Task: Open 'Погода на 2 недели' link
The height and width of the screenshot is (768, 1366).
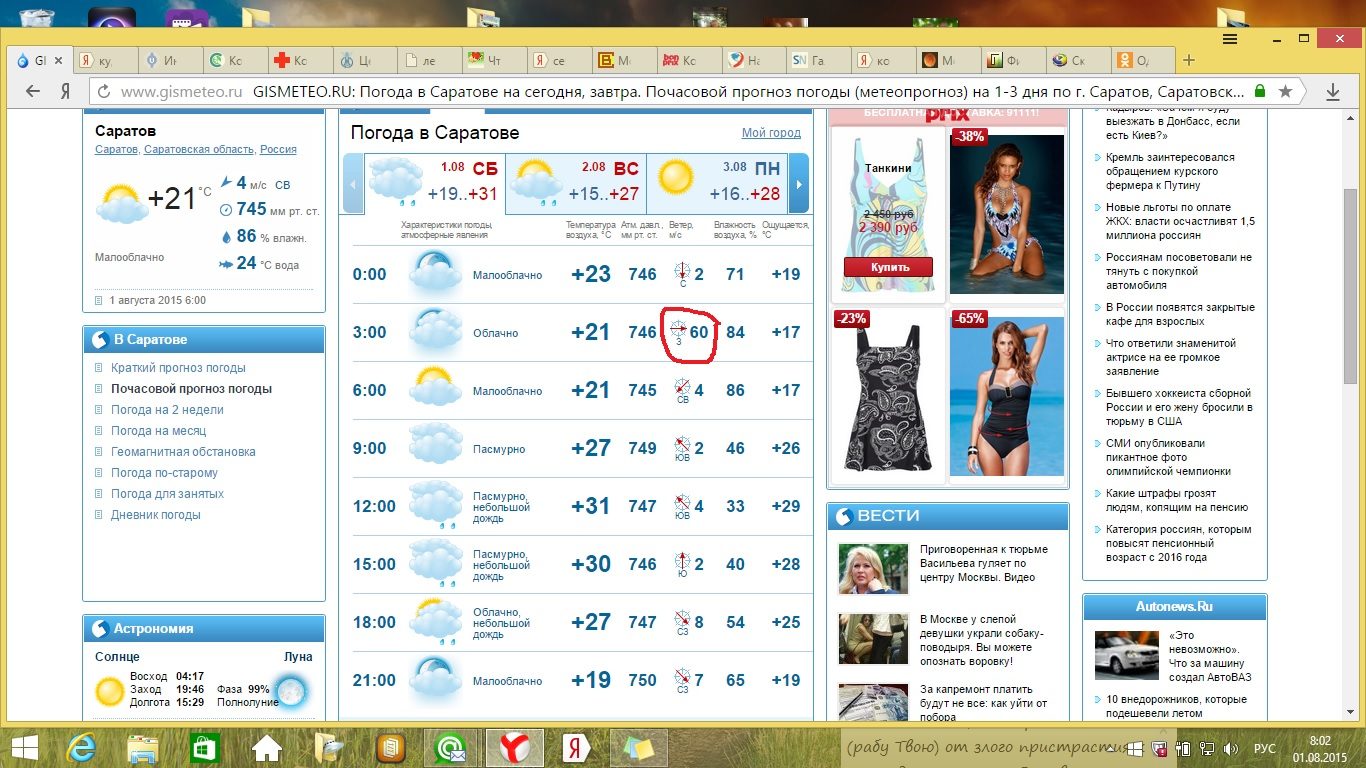Action: tap(167, 410)
